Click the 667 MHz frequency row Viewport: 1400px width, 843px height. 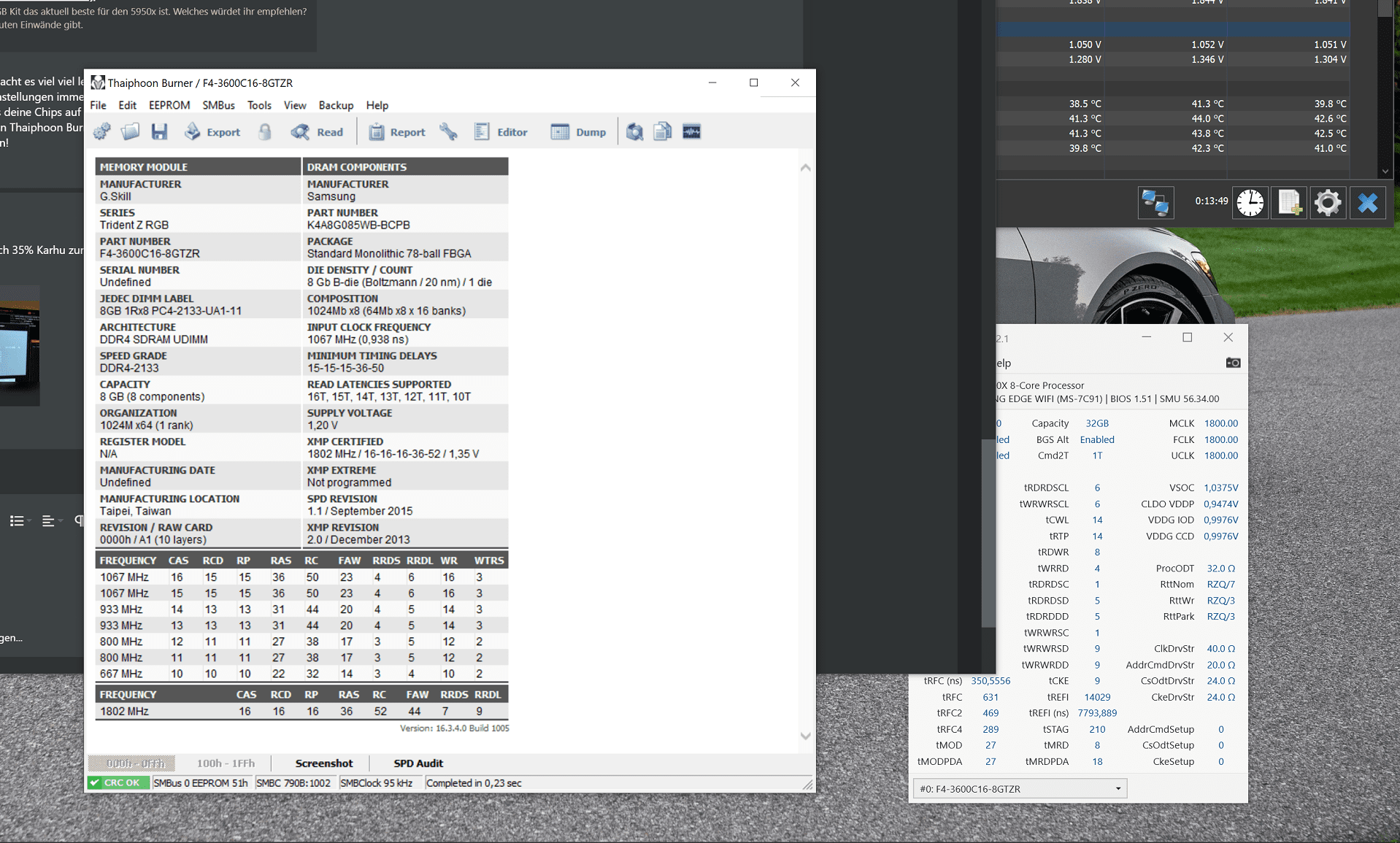[302, 674]
